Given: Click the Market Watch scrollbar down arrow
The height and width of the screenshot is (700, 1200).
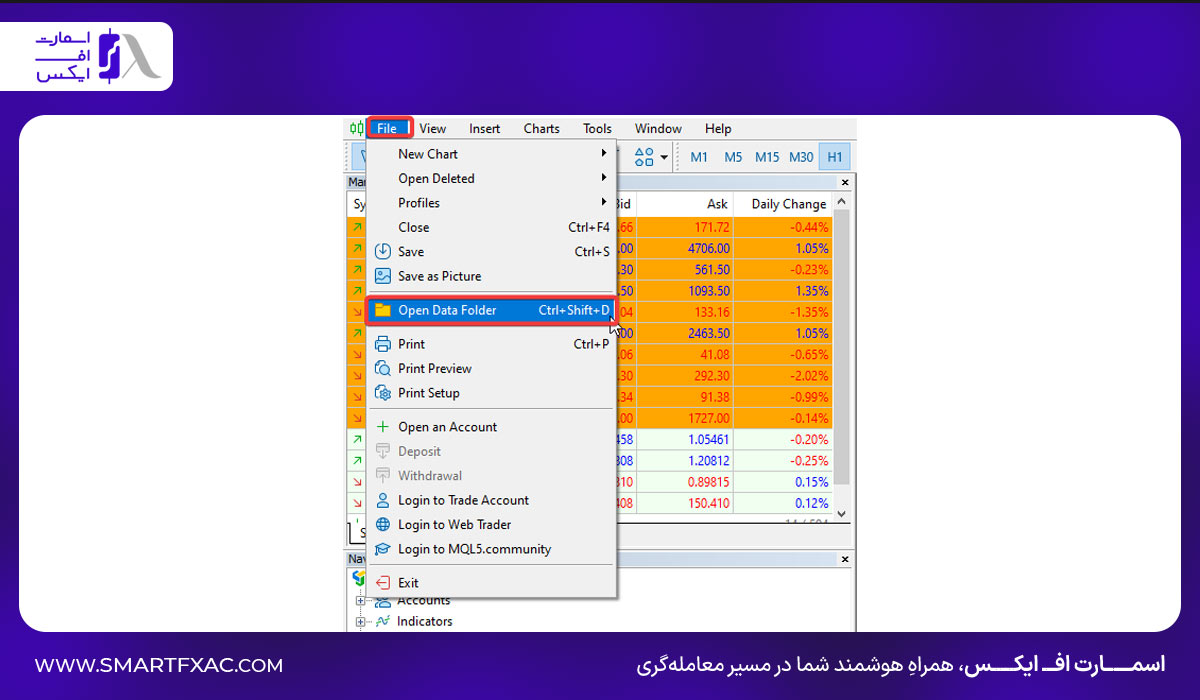Looking at the screenshot, I should tap(841, 512).
